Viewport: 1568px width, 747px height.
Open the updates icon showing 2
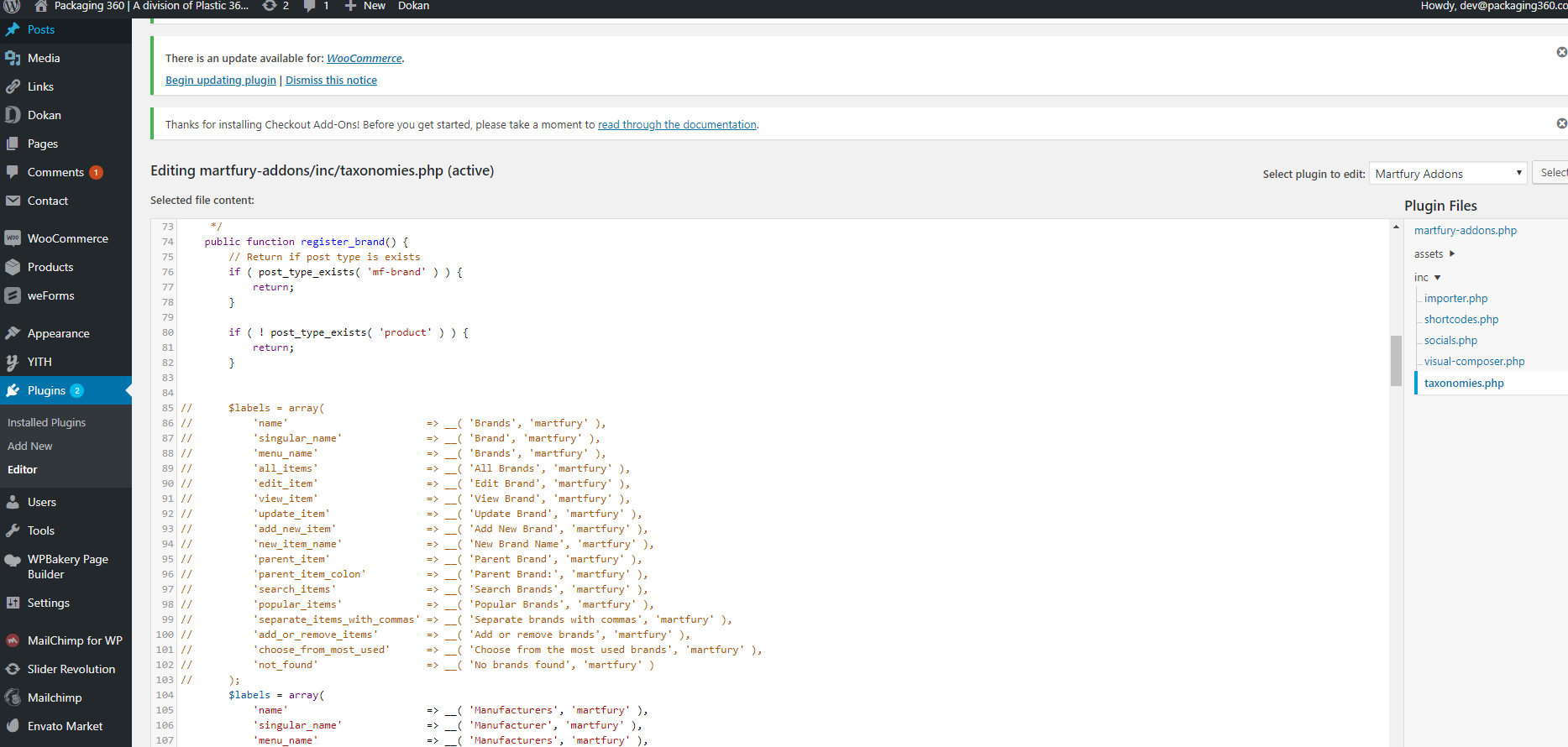270,6
